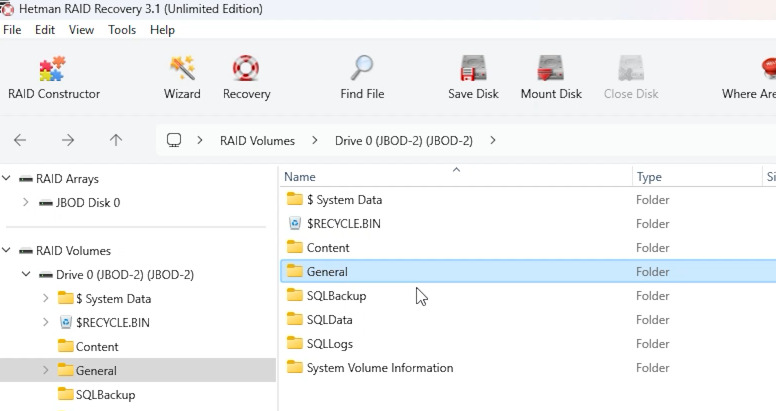Expand $ System Data in the tree
776x411 pixels.
46,298
